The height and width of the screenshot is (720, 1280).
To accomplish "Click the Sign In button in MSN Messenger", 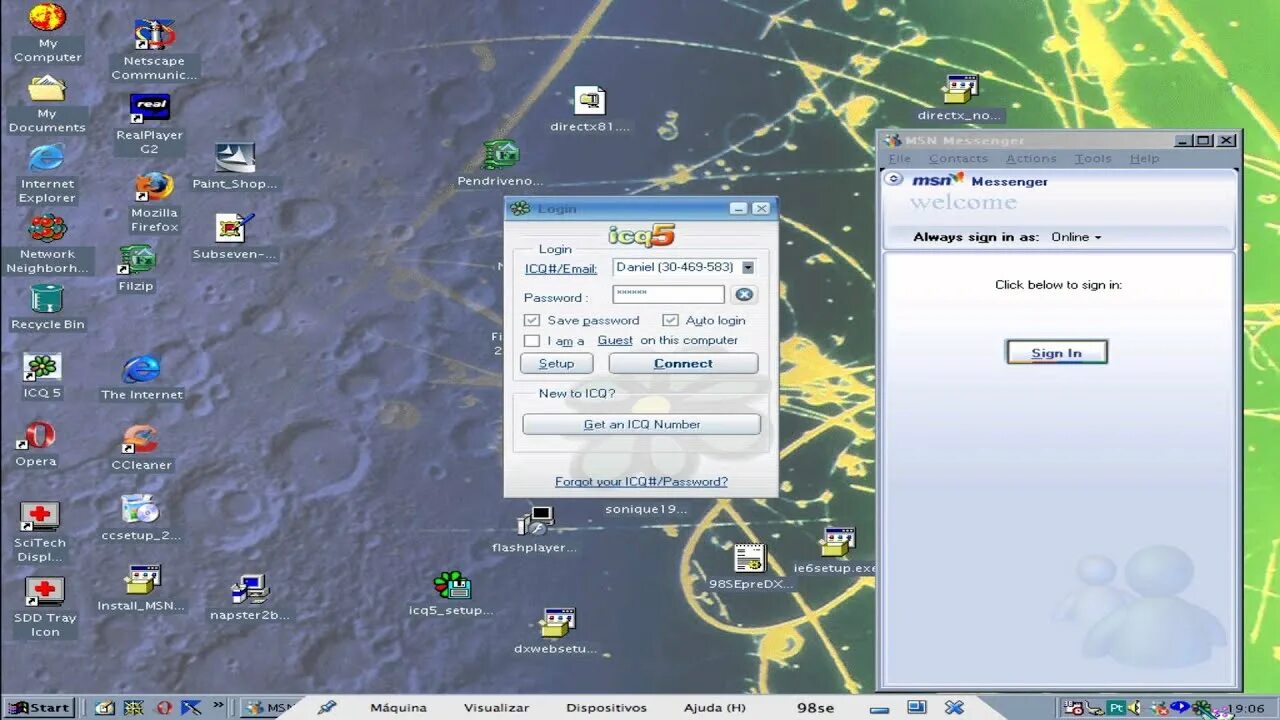I will [x=1056, y=352].
